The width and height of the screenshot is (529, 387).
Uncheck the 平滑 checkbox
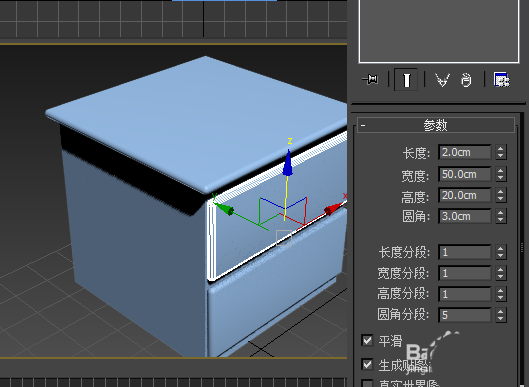pyautogui.click(x=367, y=340)
